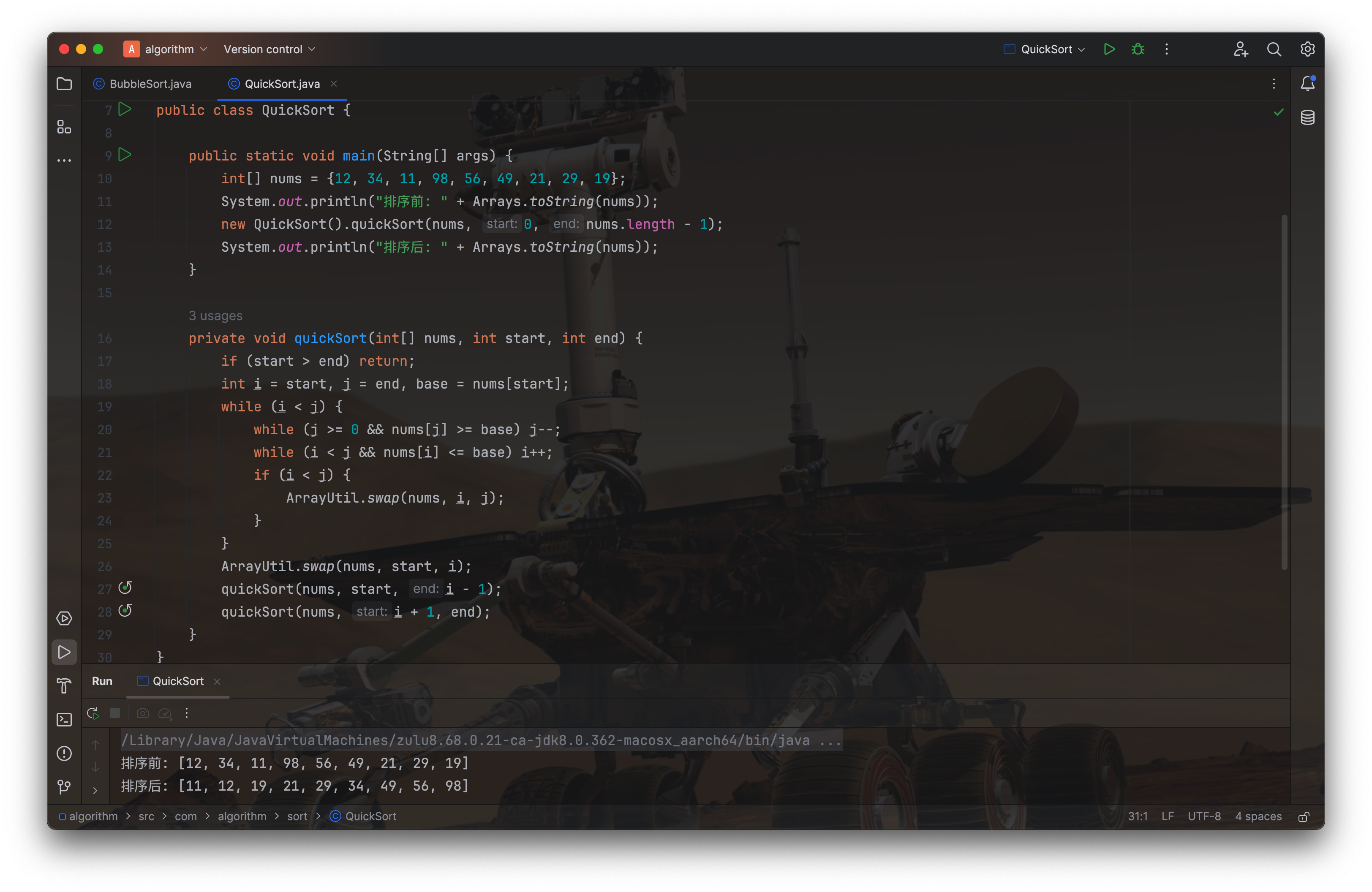
Task: Switch to the BubbleSort.java tab
Action: pos(142,84)
